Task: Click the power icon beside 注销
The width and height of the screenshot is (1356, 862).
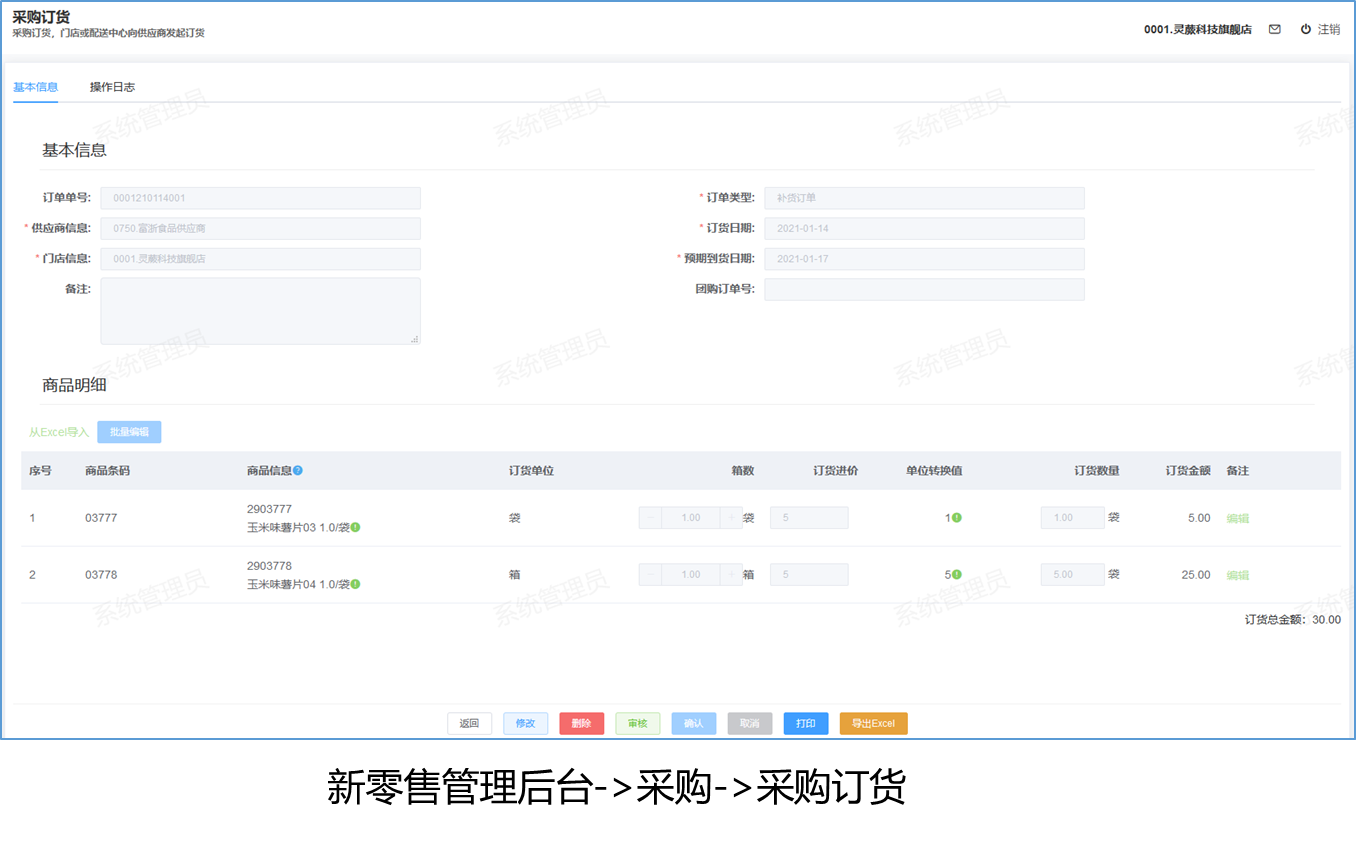Action: click(1305, 29)
